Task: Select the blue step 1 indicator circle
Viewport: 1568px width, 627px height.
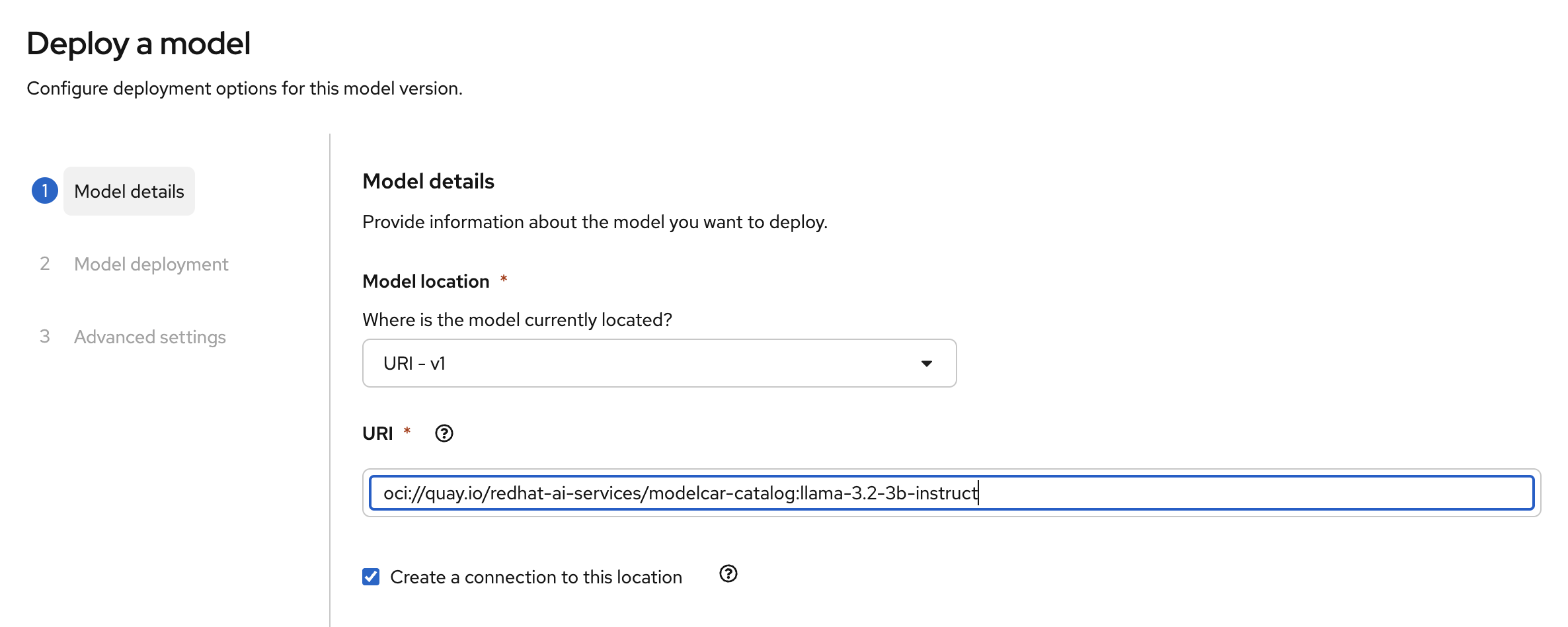Action: click(x=44, y=191)
